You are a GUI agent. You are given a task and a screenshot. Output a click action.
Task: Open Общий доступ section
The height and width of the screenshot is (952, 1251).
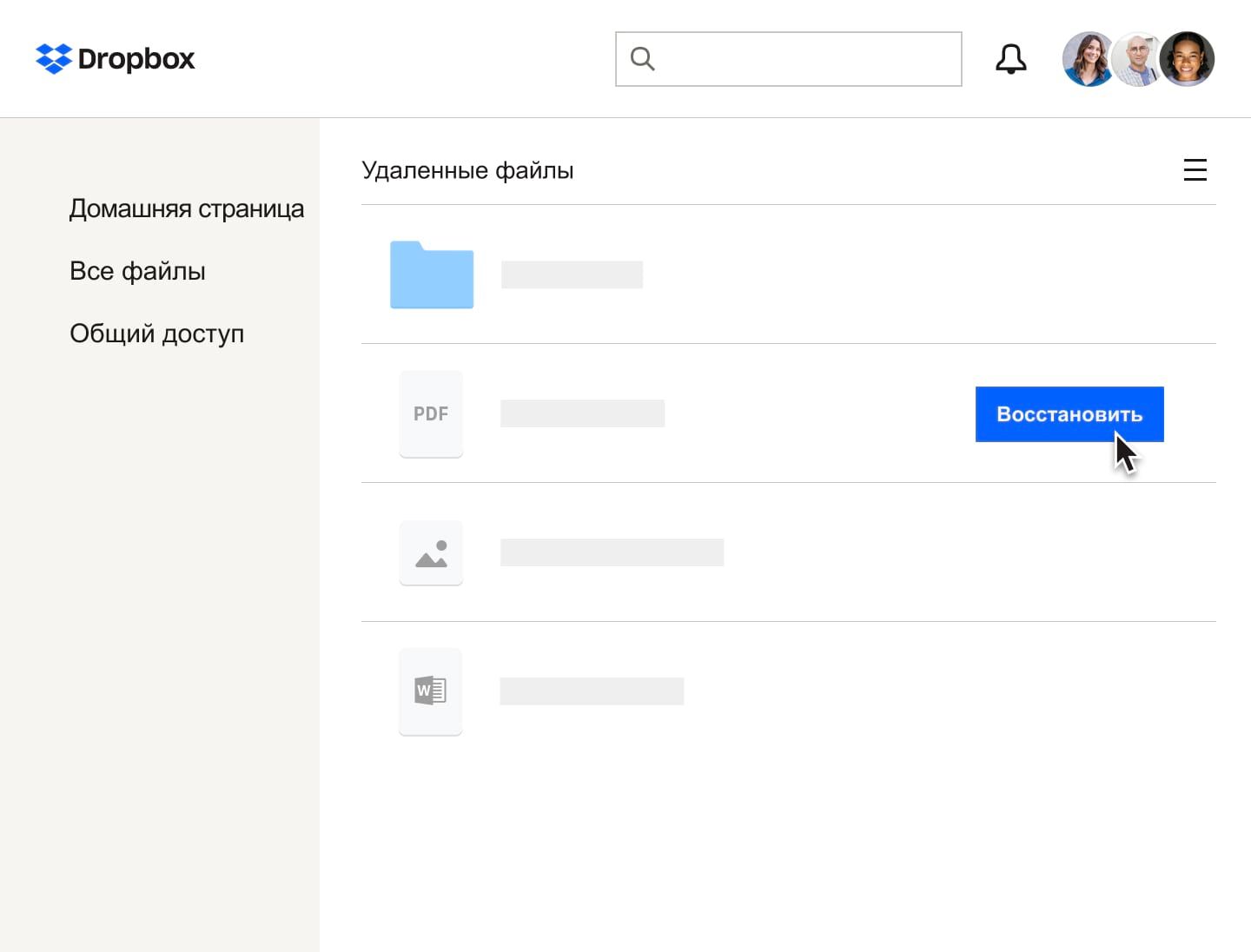pos(156,334)
